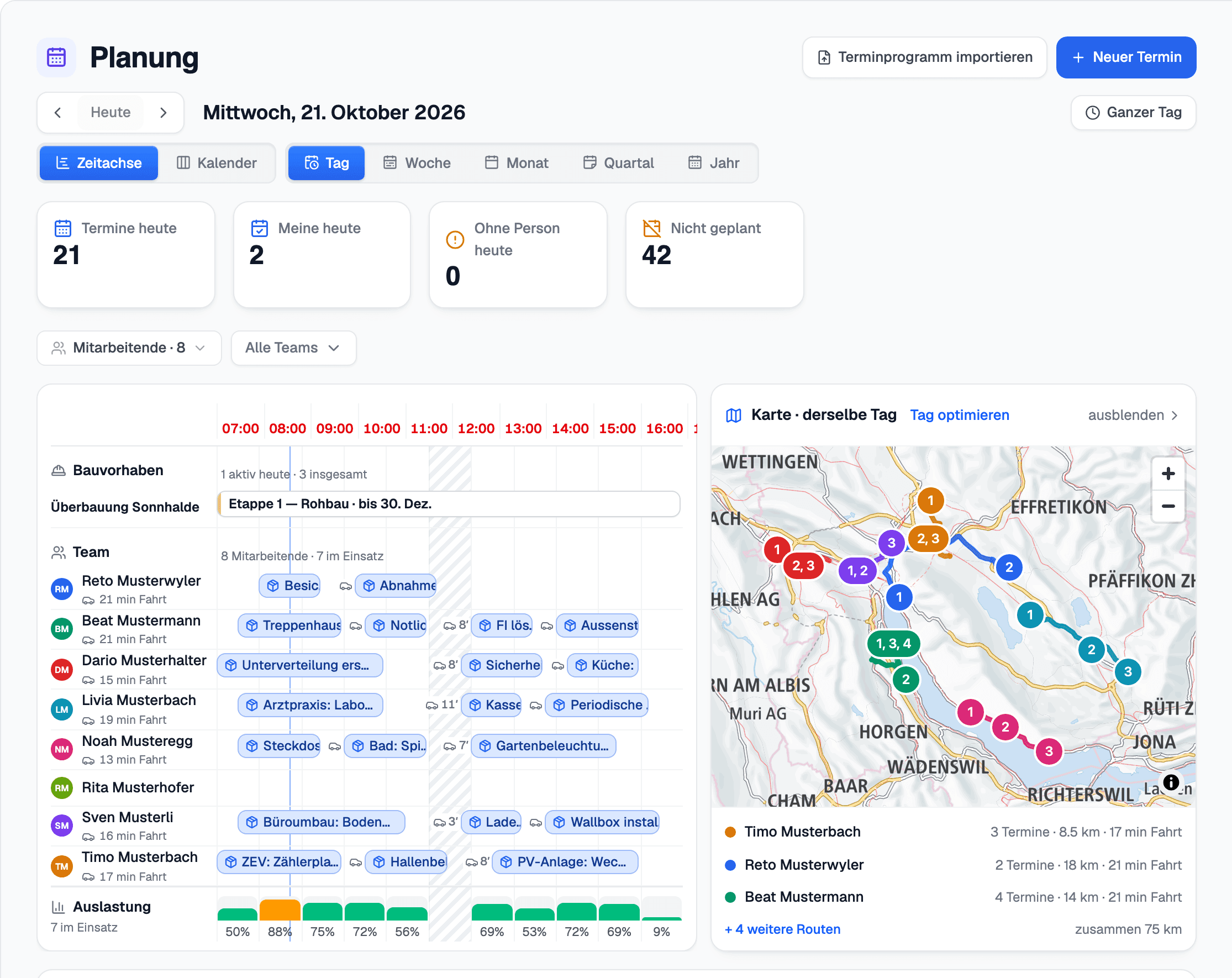Switch to Zeitachse view

coord(99,163)
